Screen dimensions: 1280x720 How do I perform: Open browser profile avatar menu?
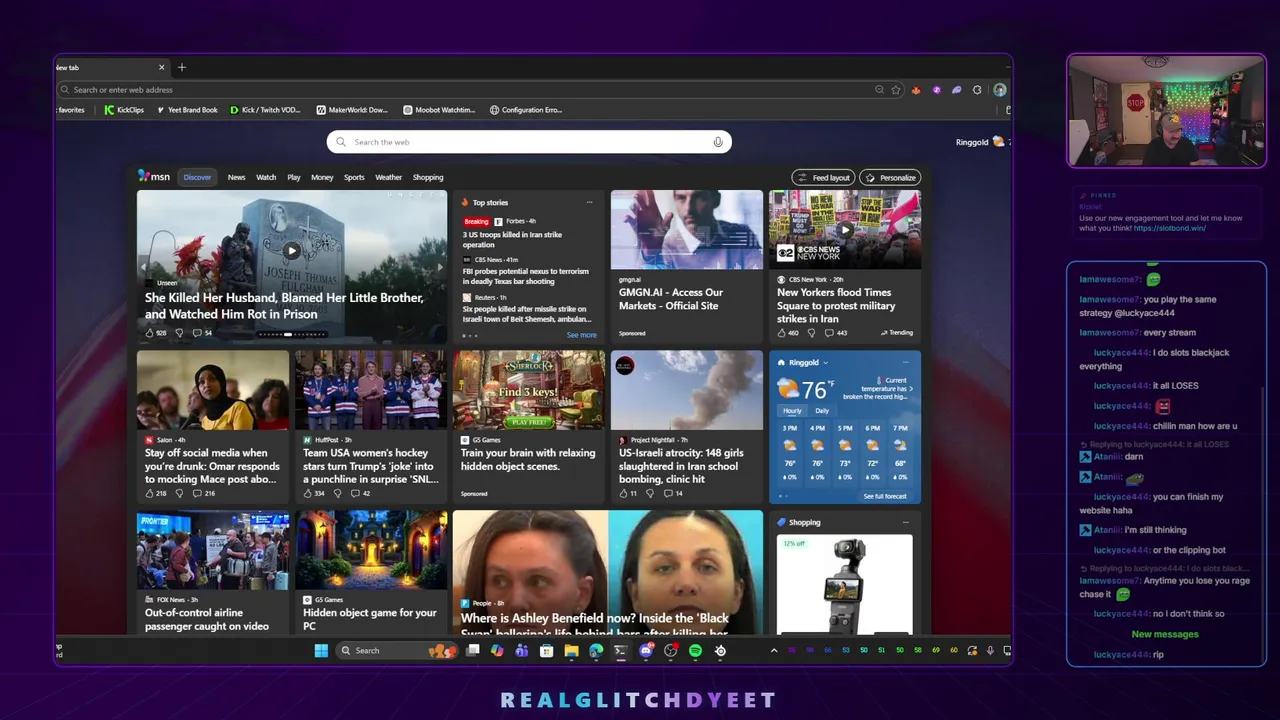coord(999,90)
